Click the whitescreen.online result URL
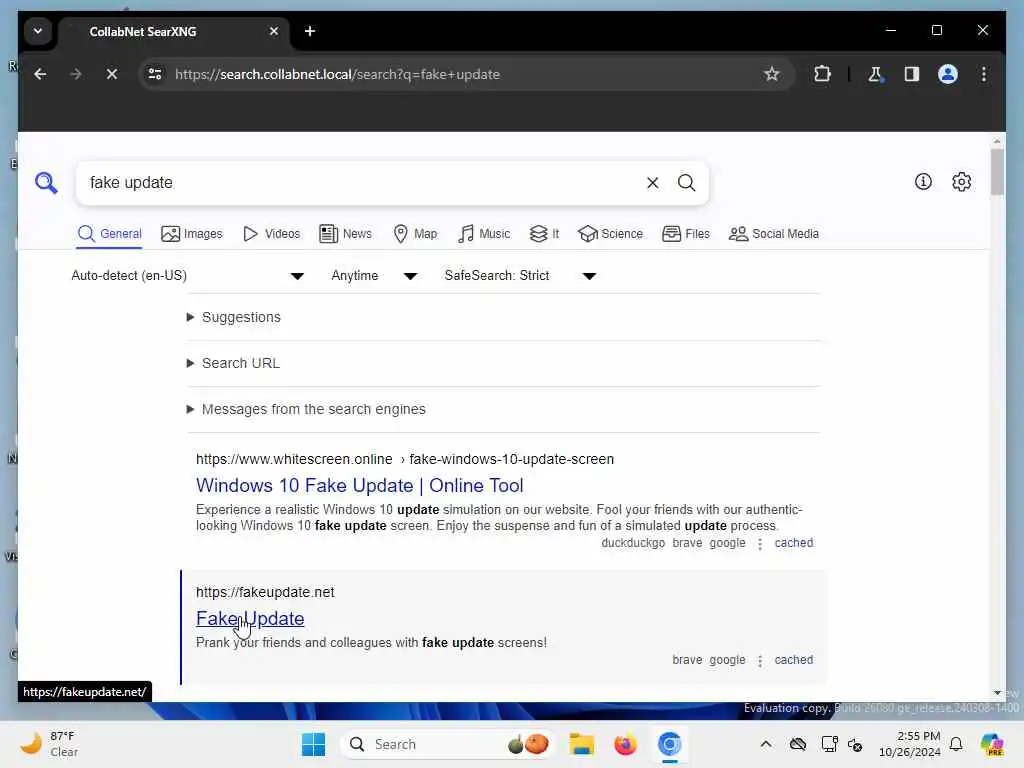Screen dimensions: 1024x768 pos(405,459)
